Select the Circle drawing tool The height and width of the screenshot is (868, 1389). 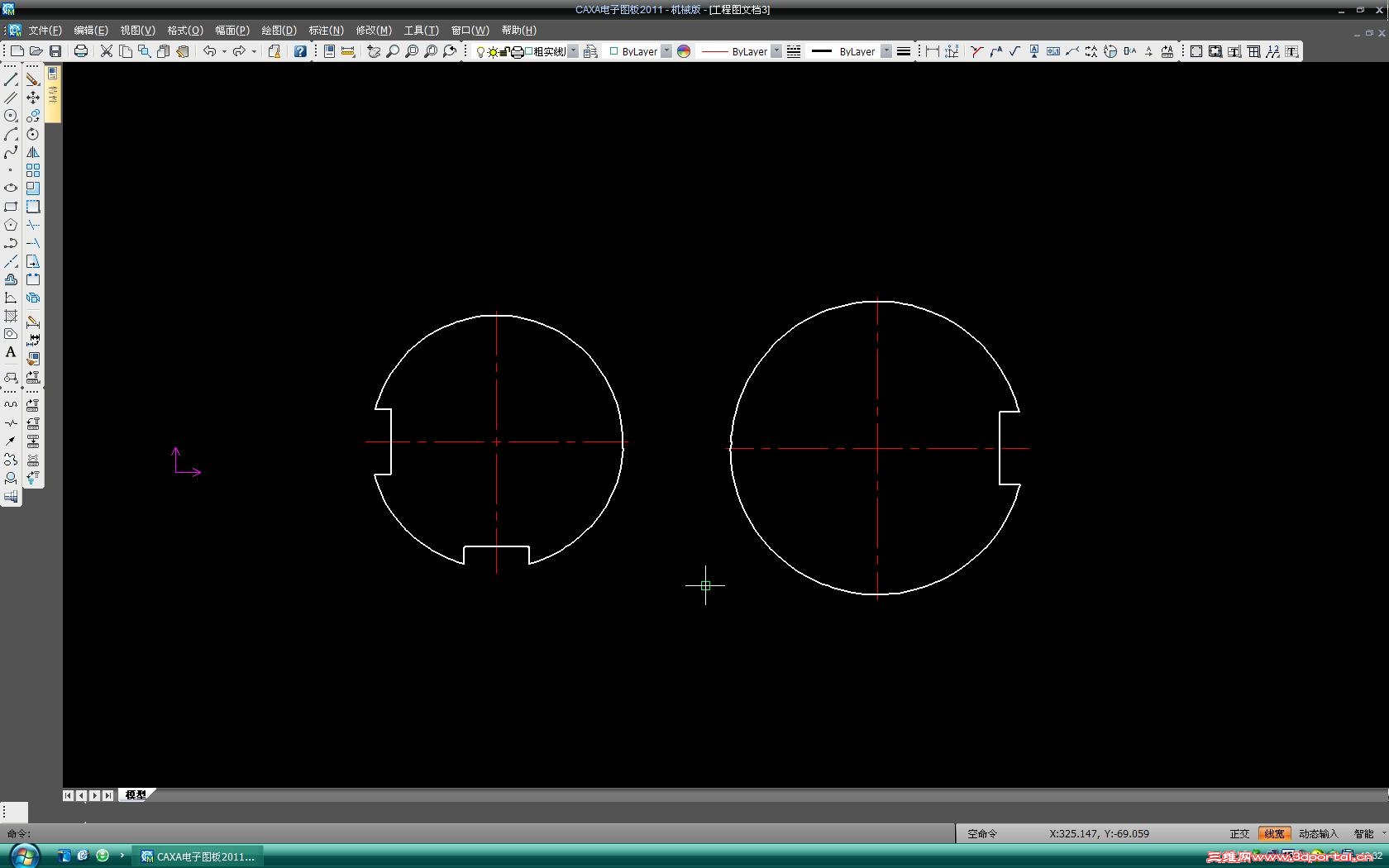[11, 116]
